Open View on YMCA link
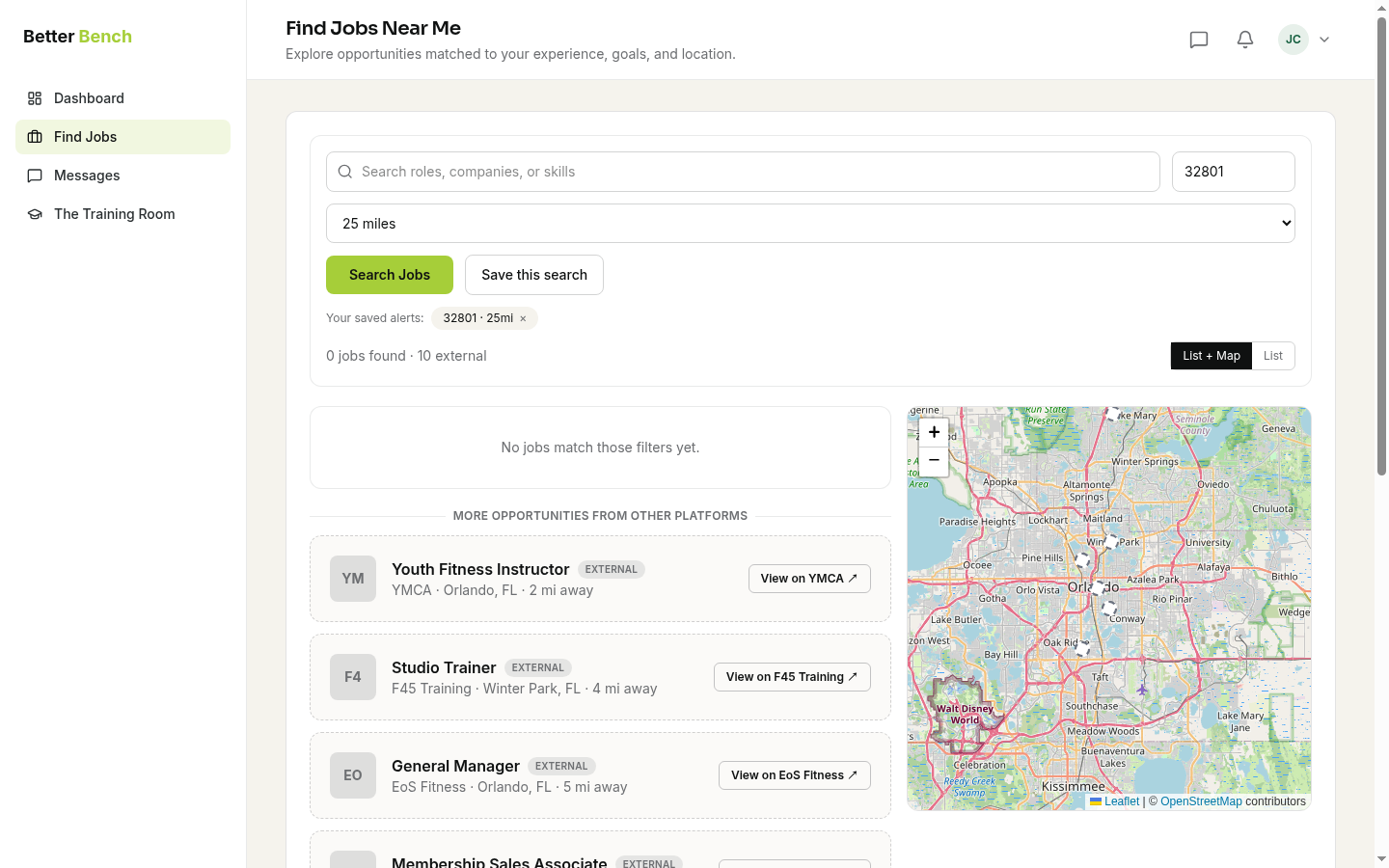 (x=809, y=579)
